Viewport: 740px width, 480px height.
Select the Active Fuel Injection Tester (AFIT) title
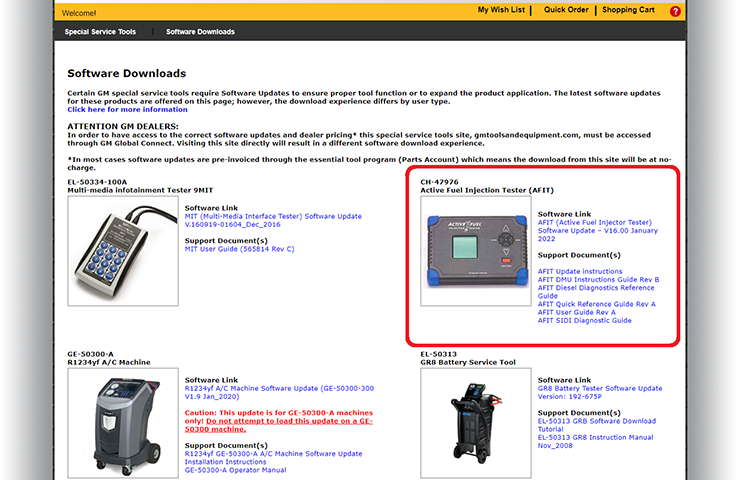(487, 190)
